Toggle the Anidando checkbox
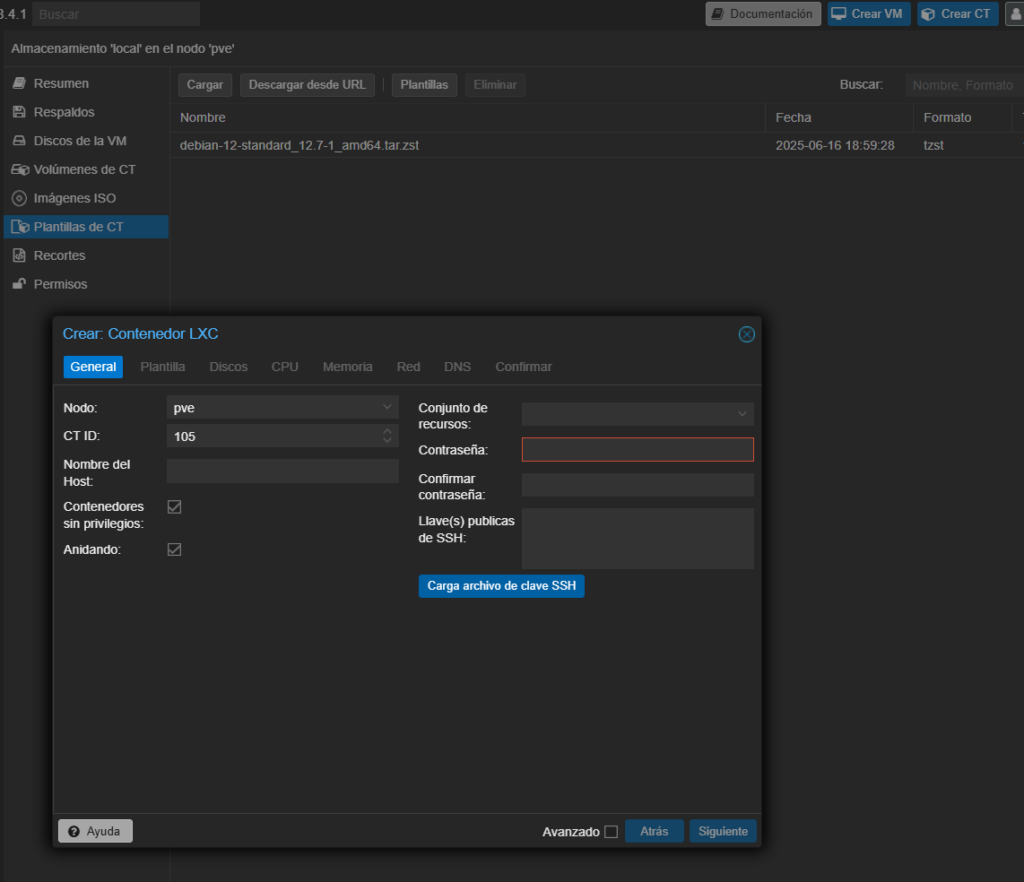The height and width of the screenshot is (882, 1024). point(174,550)
